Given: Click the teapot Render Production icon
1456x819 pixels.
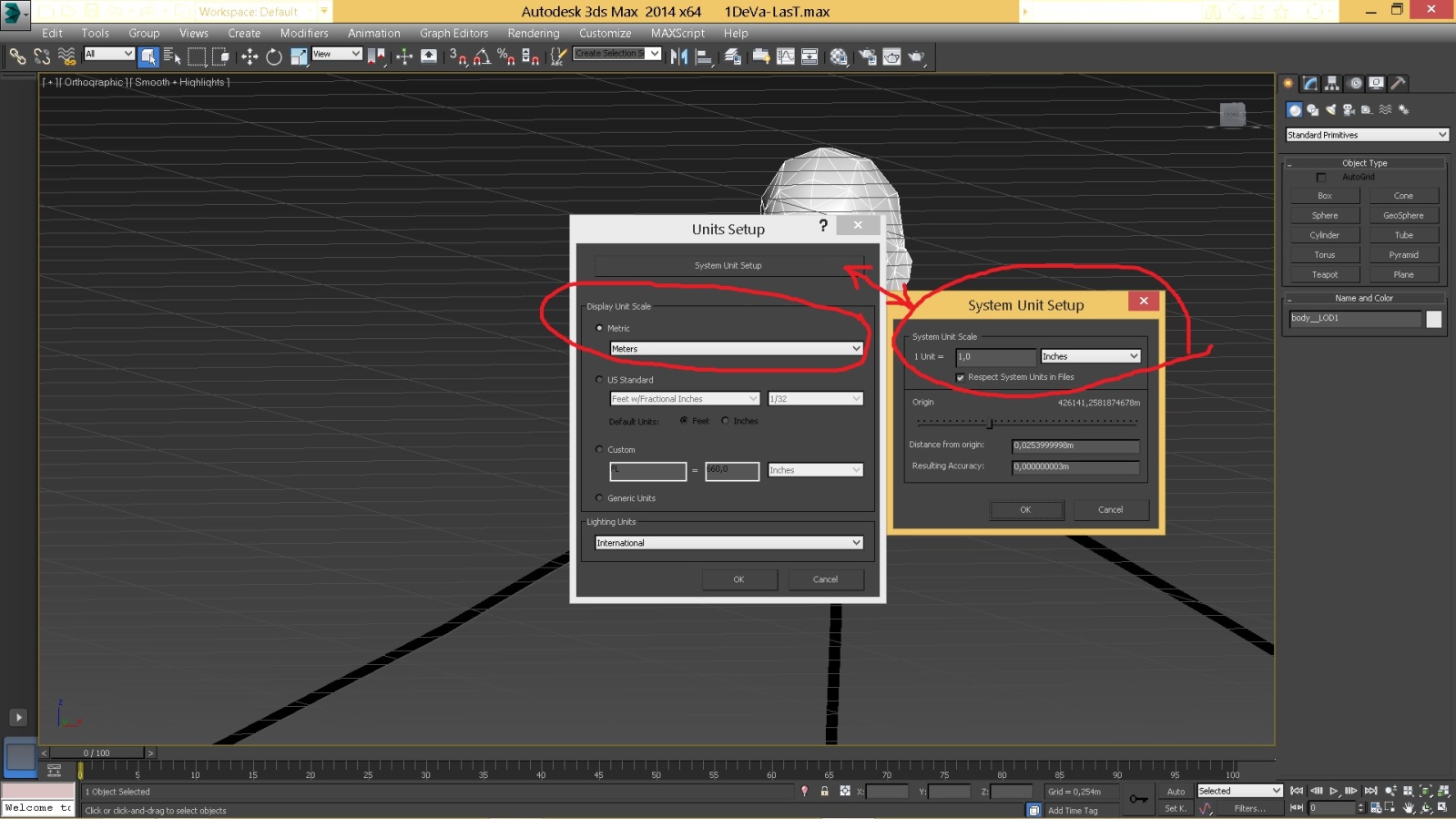Looking at the screenshot, I should (916, 56).
